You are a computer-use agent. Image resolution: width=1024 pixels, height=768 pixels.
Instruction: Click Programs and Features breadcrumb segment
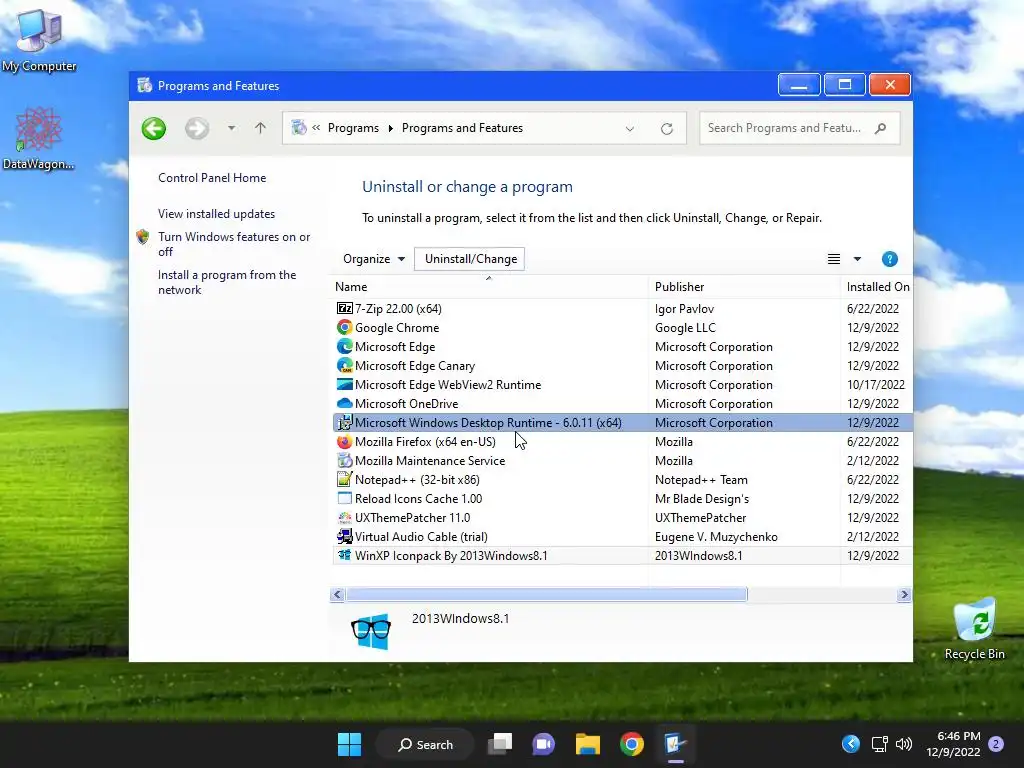[462, 128]
